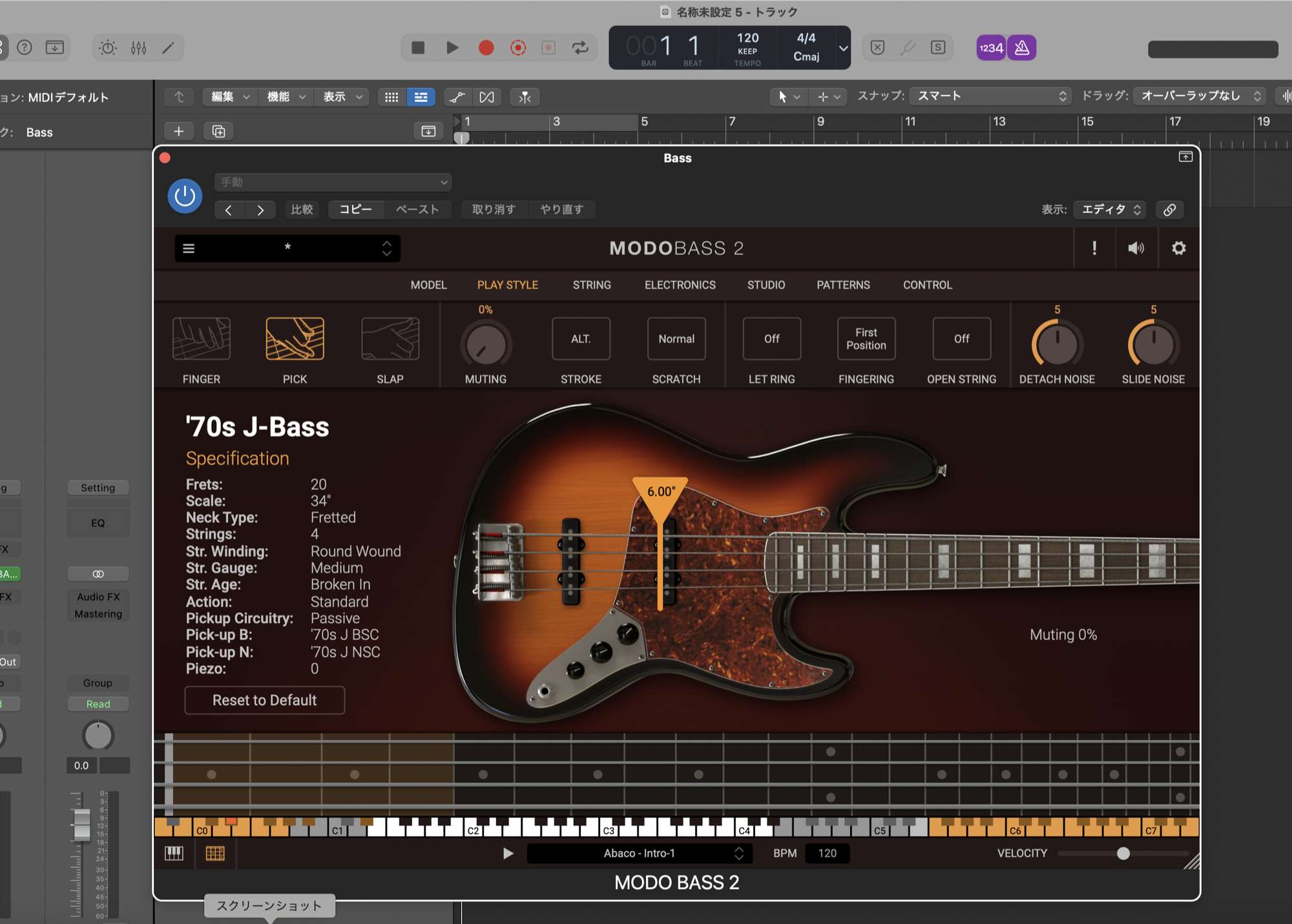The width and height of the screenshot is (1292, 924).
Task: Toggle the cycle loop button
Action: click(x=581, y=47)
